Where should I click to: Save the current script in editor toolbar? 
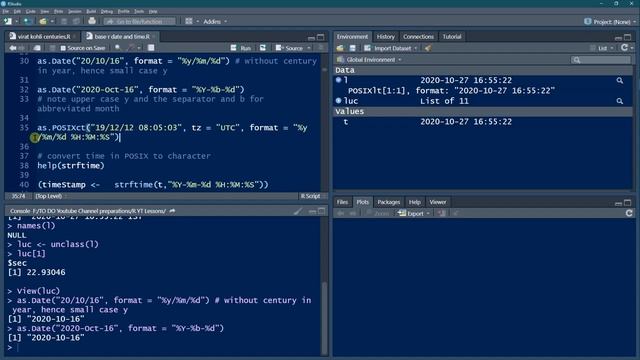pos(52,48)
